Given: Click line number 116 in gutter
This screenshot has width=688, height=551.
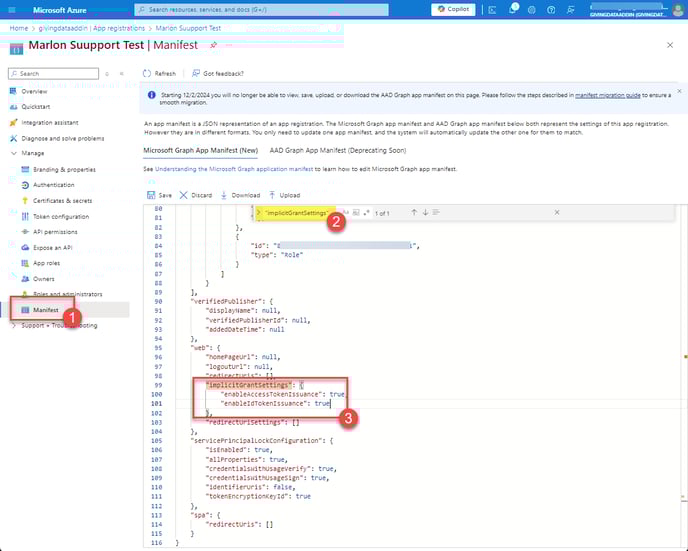Looking at the screenshot, I should (157, 543).
